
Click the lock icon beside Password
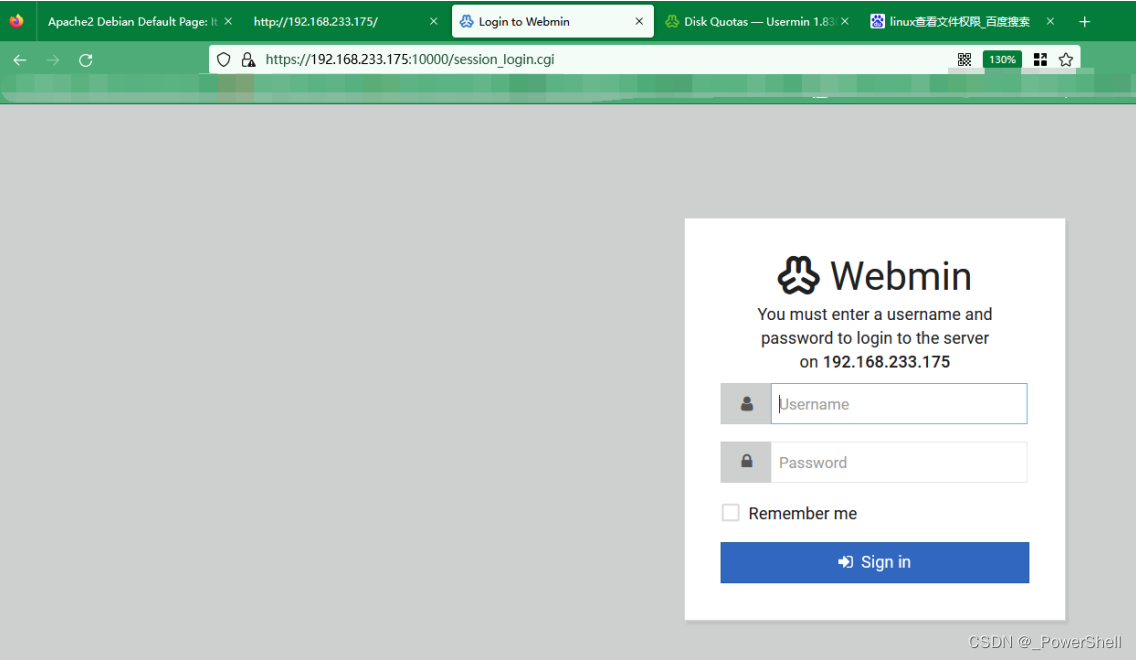click(746, 461)
